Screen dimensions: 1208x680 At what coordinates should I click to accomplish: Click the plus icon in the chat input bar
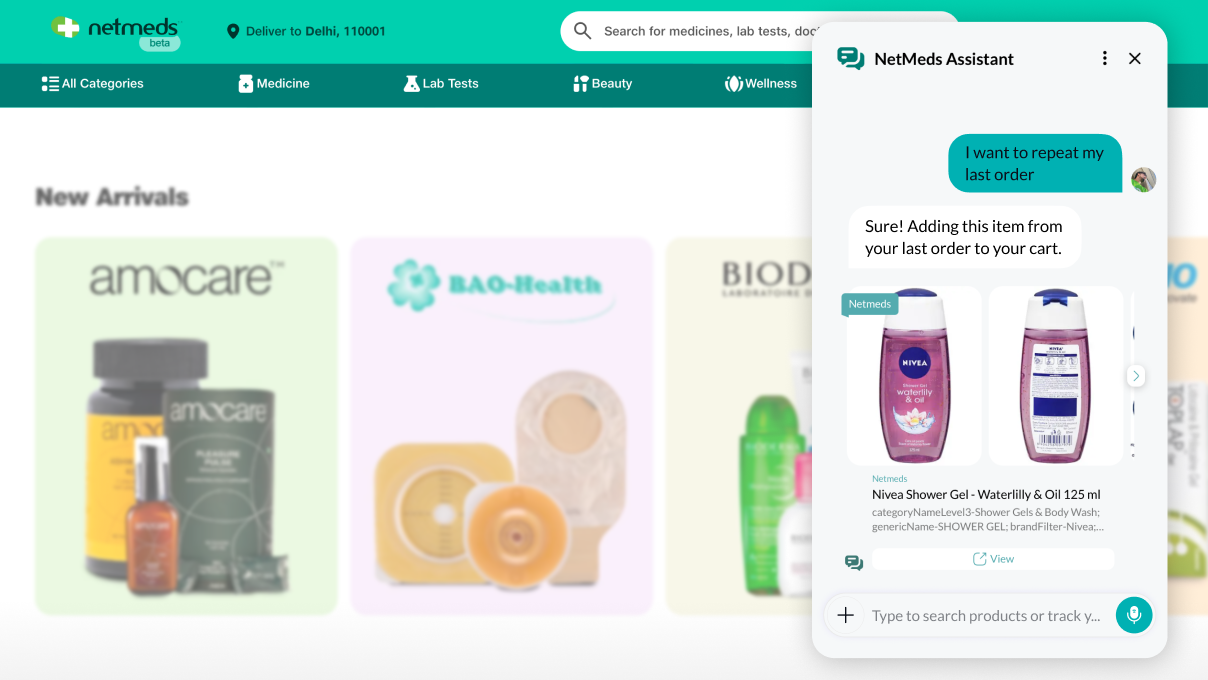click(x=845, y=615)
